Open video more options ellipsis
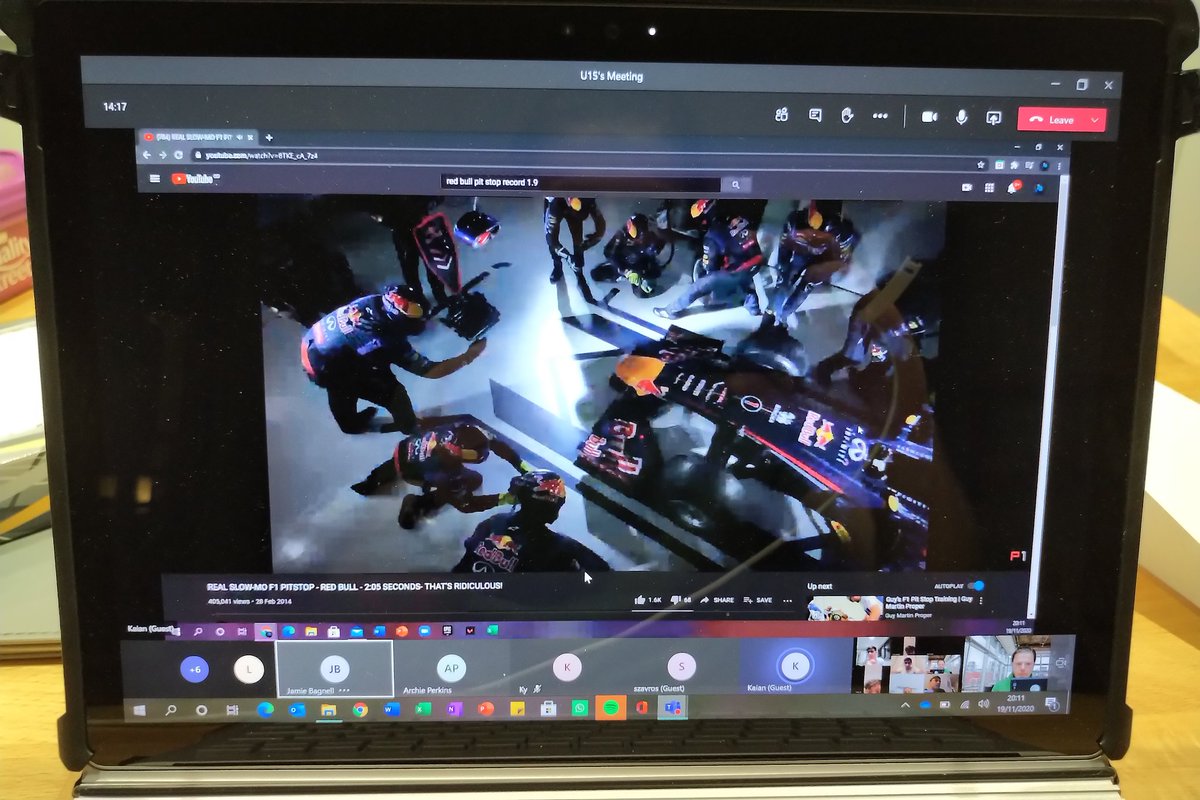The image size is (1200, 800). [787, 601]
